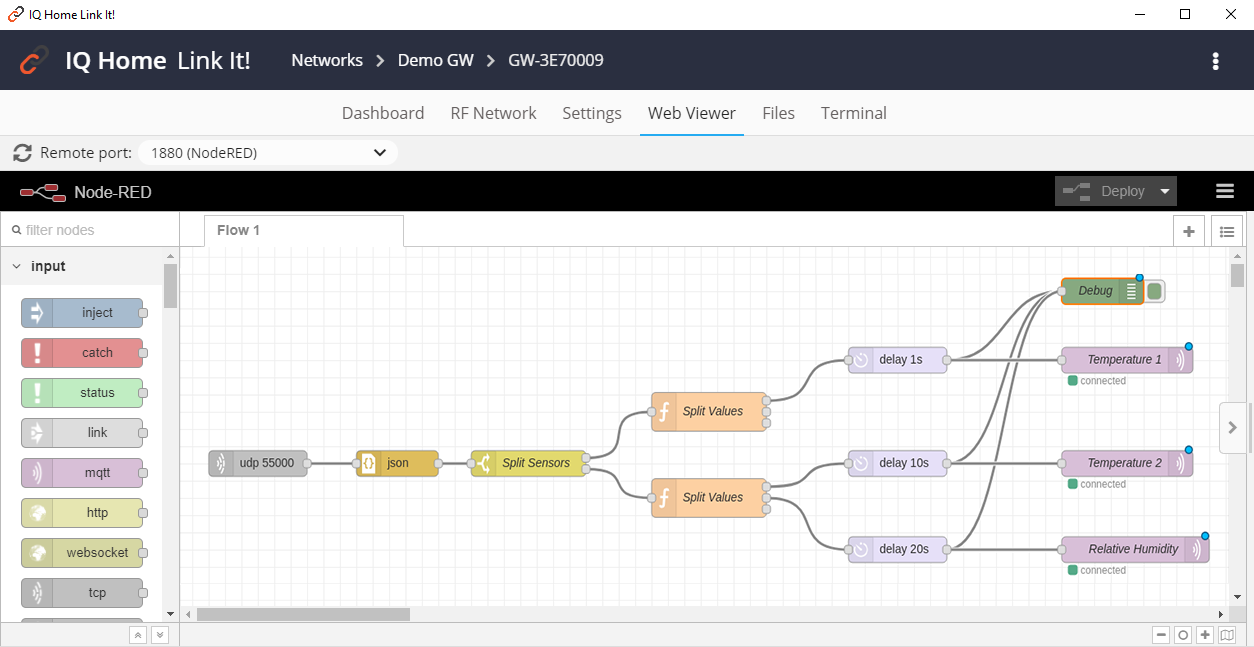Toggle the canvas navigator map
This screenshot has width=1254, height=647.
tap(1227, 635)
